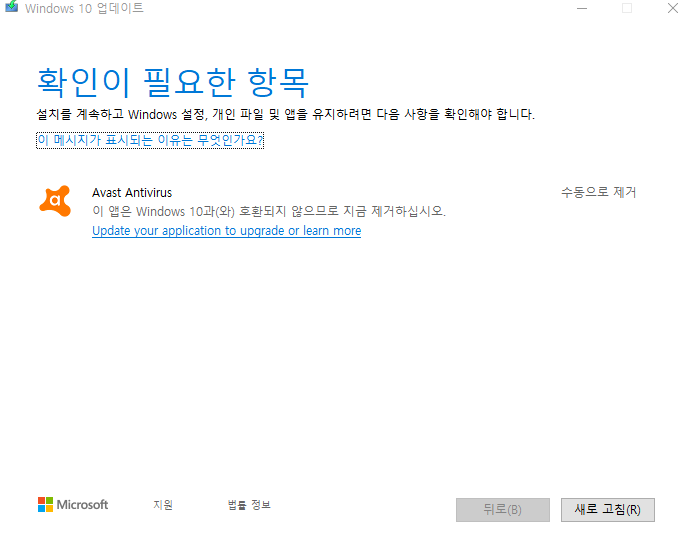Viewport: 692px width, 540px height.
Task: Close the Windows 10 업데이트 window
Action: (673, 8)
